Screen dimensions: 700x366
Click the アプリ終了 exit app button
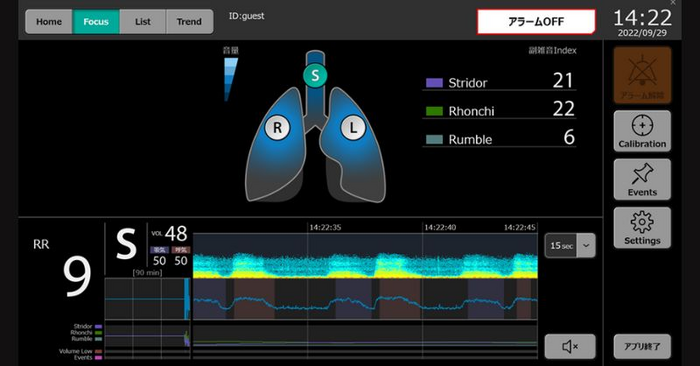[642, 346]
